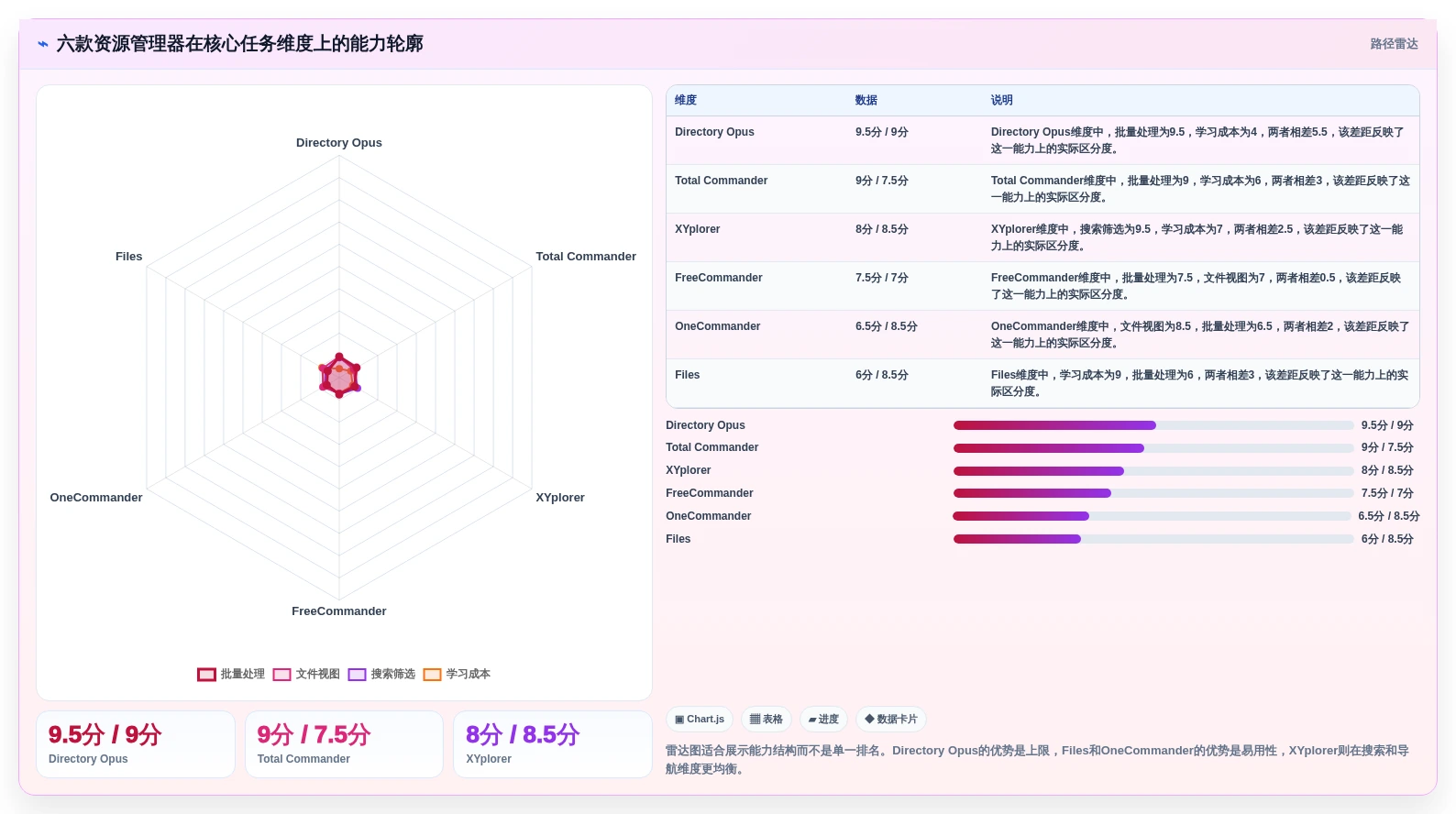Image resolution: width=1456 pixels, height=814 pixels.
Task: Open the 9.5分 / 9分 Directory Opus card
Action: click(x=136, y=744)
